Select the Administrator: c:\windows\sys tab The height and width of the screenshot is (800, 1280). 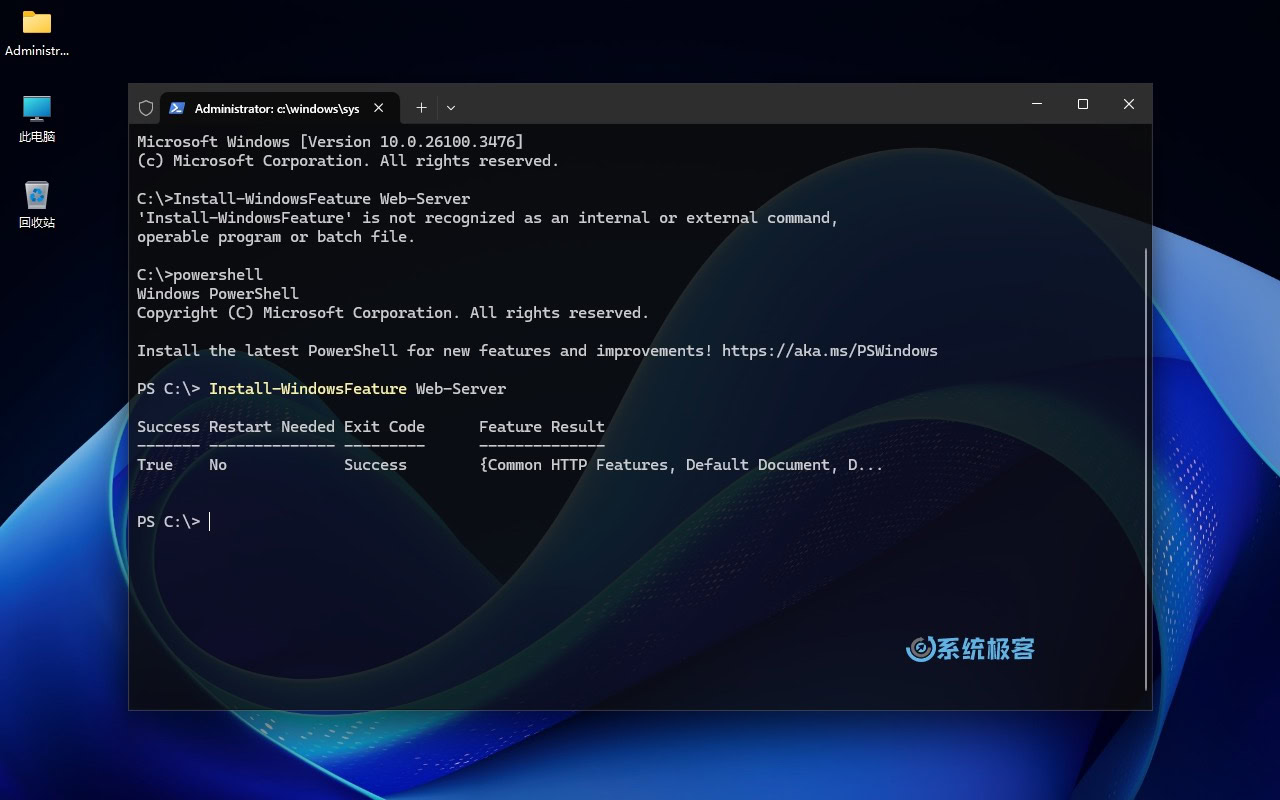click(279, 108)
